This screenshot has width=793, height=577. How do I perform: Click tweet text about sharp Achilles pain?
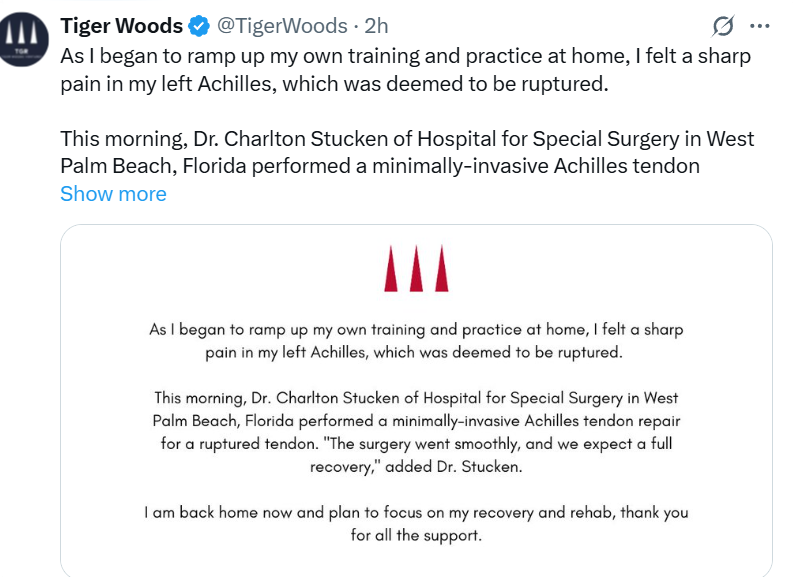(x=405, y=69)
